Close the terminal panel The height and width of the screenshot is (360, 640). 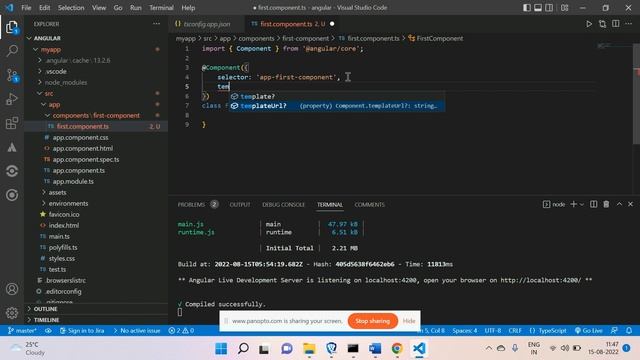[630, 204]
